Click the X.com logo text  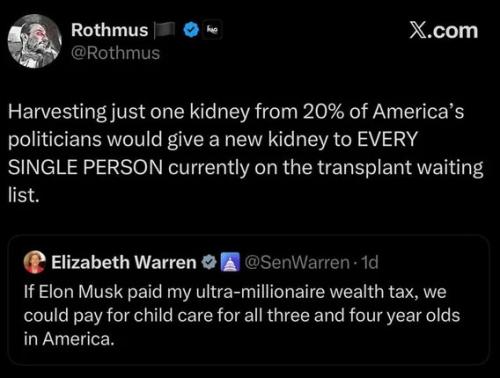pyautogui.click(x=444, y=31)
